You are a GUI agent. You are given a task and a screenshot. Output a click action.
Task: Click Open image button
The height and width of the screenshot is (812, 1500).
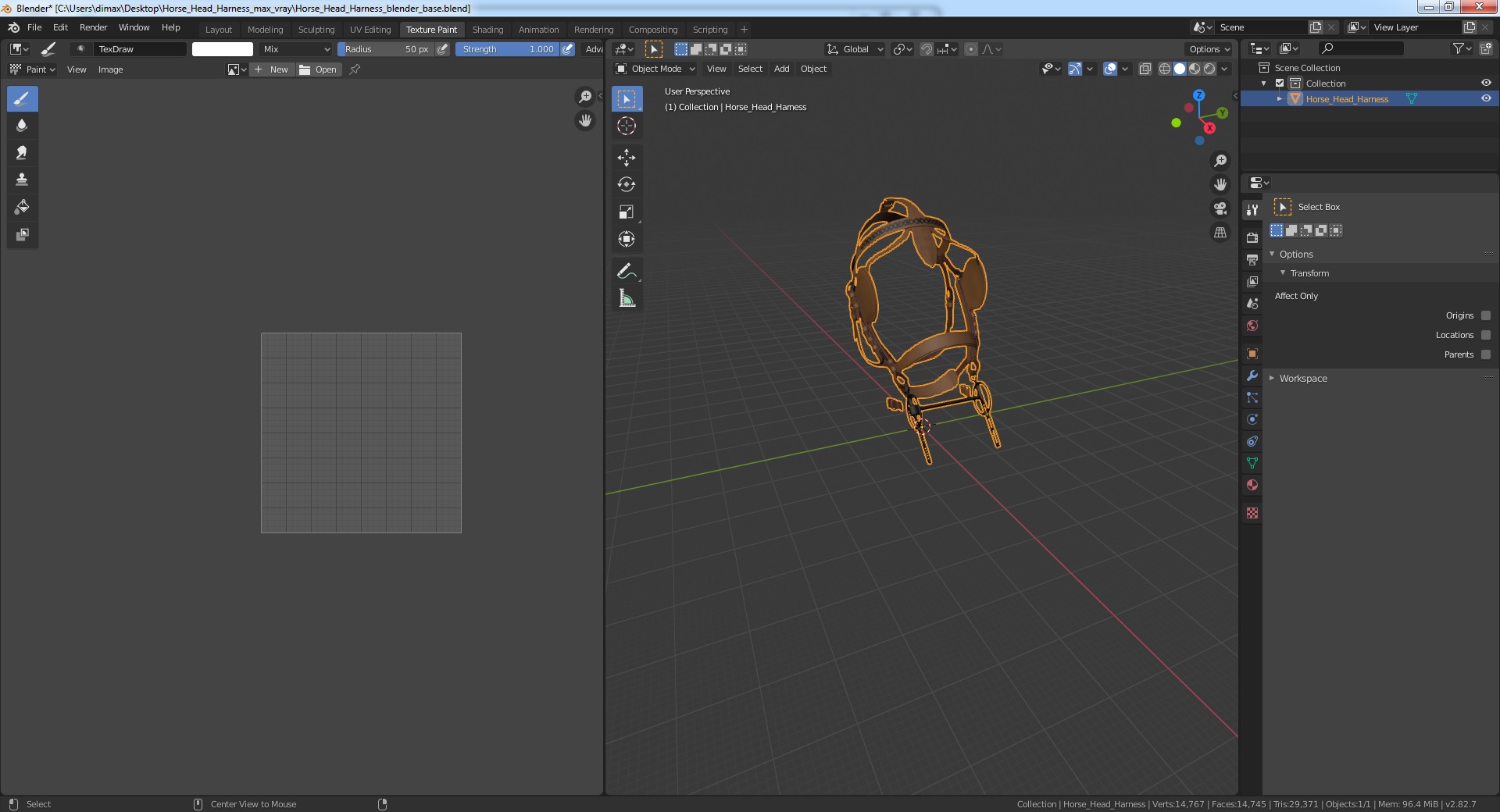[x=319, y=69]
